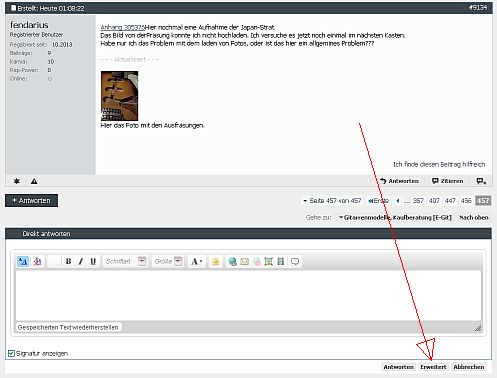Click the Italic formatting icon
This screenshot has width=497, height=378.
tap(81, 261)
